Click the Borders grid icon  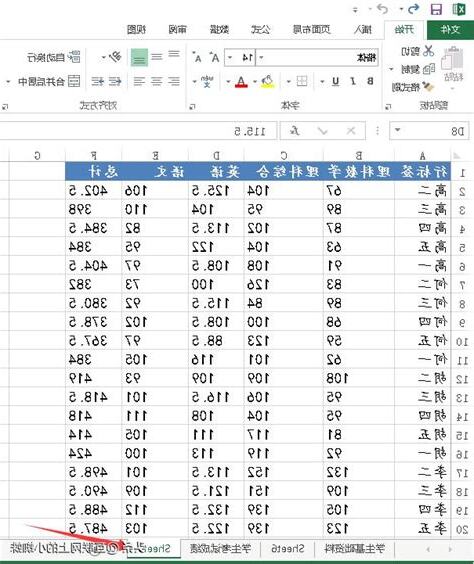(x=301, y=81)
